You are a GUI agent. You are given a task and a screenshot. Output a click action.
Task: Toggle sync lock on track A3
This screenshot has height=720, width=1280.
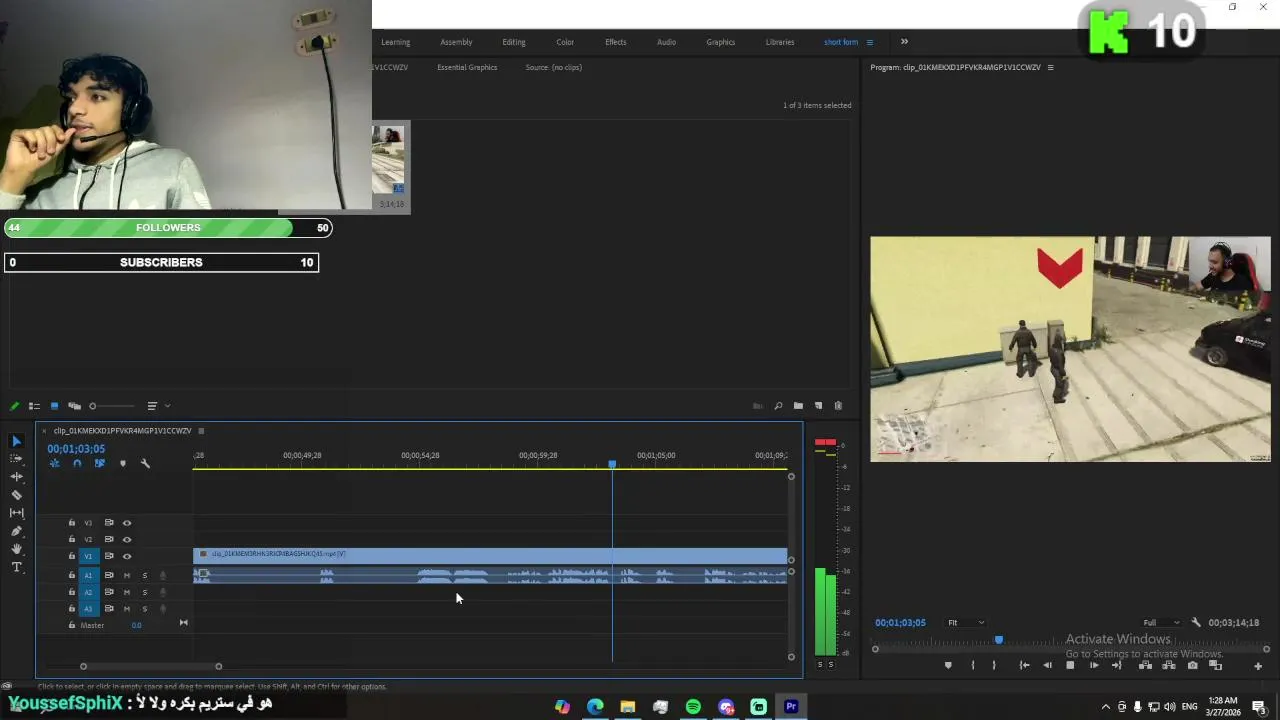109,608
